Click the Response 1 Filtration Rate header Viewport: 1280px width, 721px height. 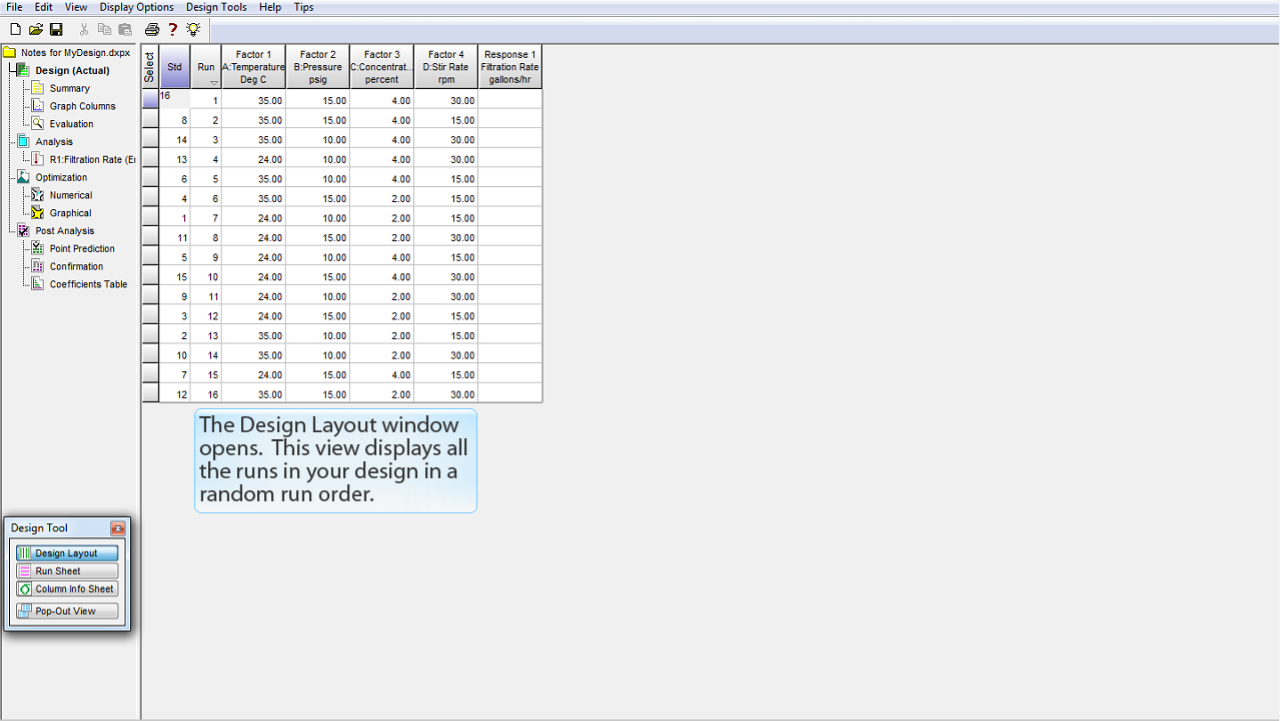click(510, 67)
